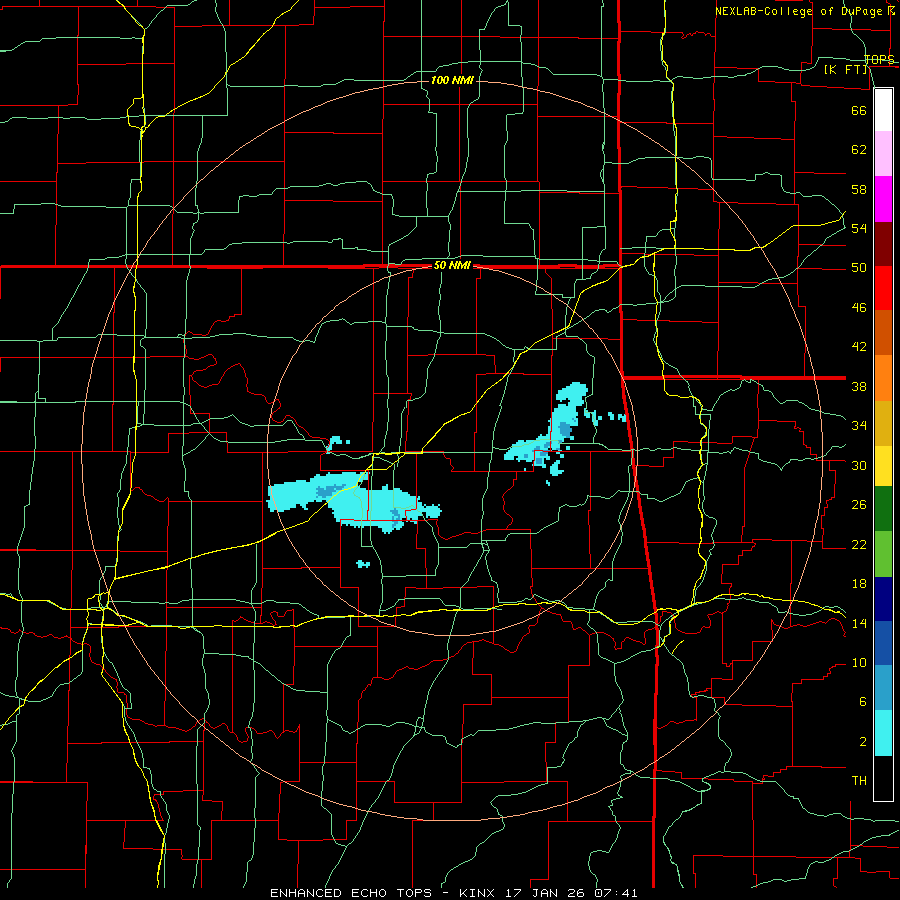900x900 pixels.
Task: Select the dark red (maroon) legend block
Action: coord(883,244)
